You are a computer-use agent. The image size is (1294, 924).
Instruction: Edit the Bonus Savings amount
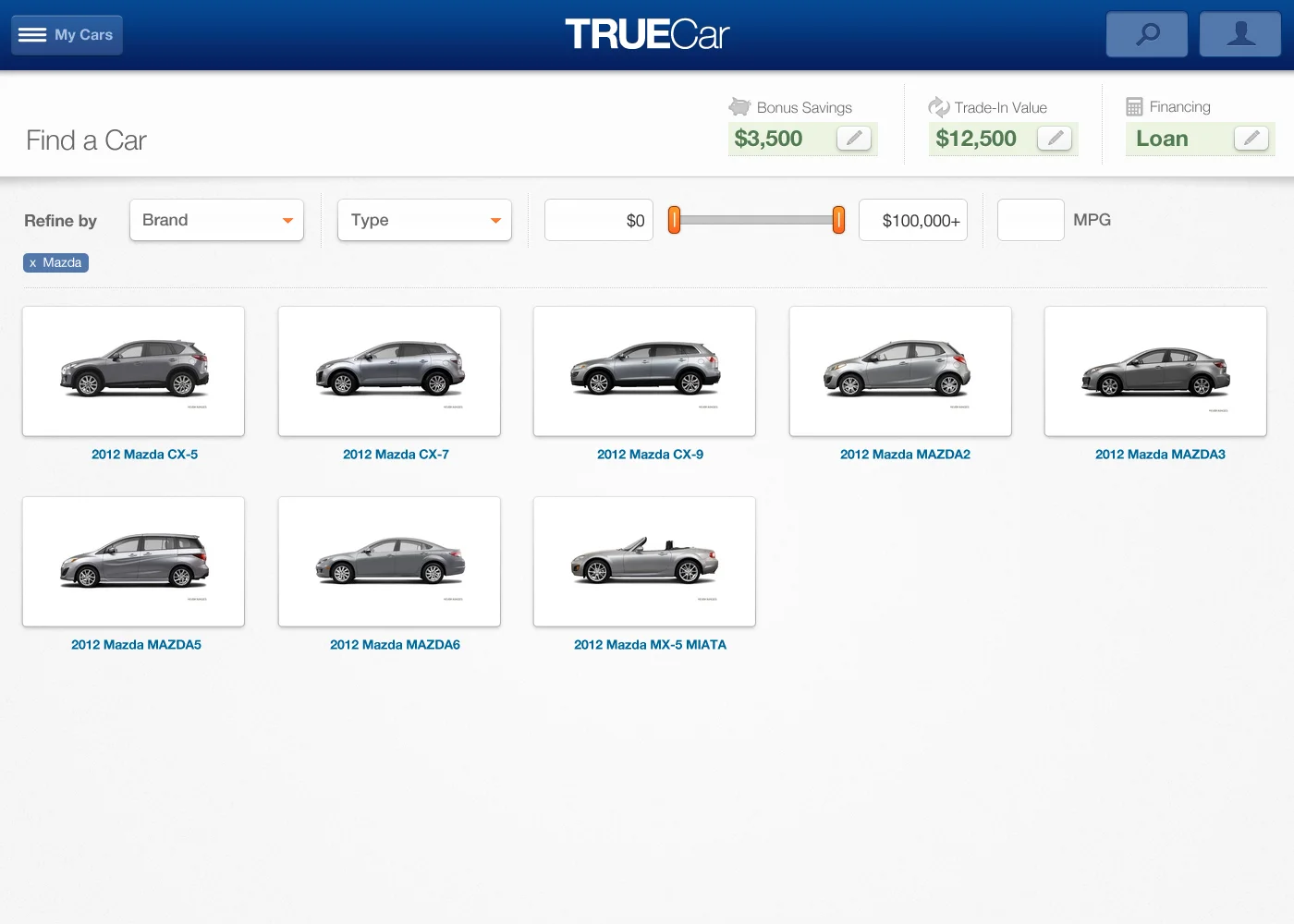pyautogui.click(x=854, y=139)
